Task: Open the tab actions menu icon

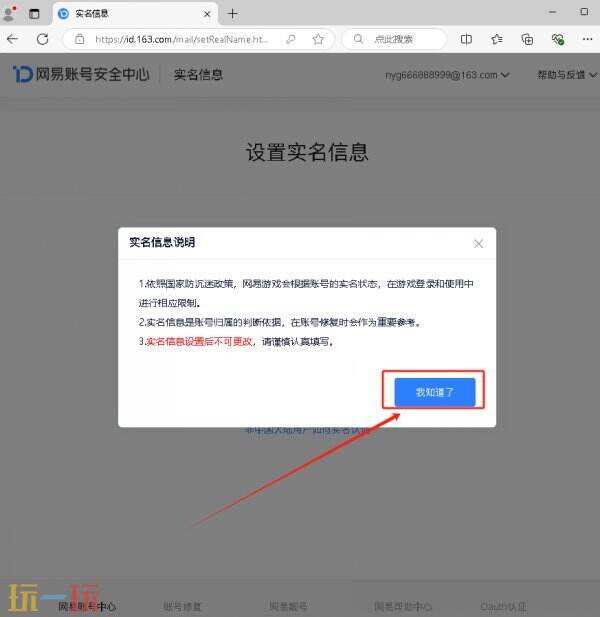Action: click(x=34, y=14)
